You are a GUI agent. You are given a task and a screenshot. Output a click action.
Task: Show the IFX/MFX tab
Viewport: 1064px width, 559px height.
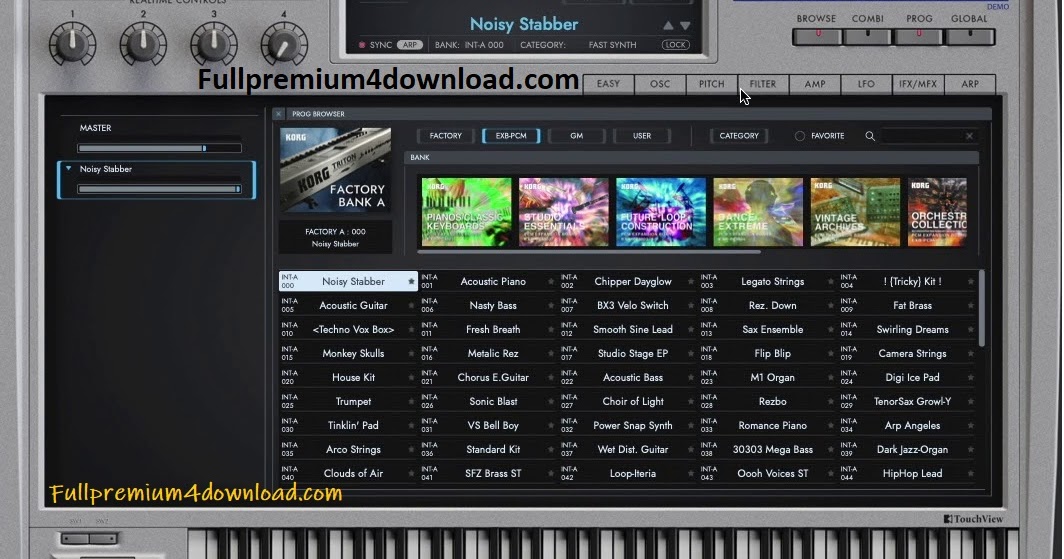click(917, 84)
